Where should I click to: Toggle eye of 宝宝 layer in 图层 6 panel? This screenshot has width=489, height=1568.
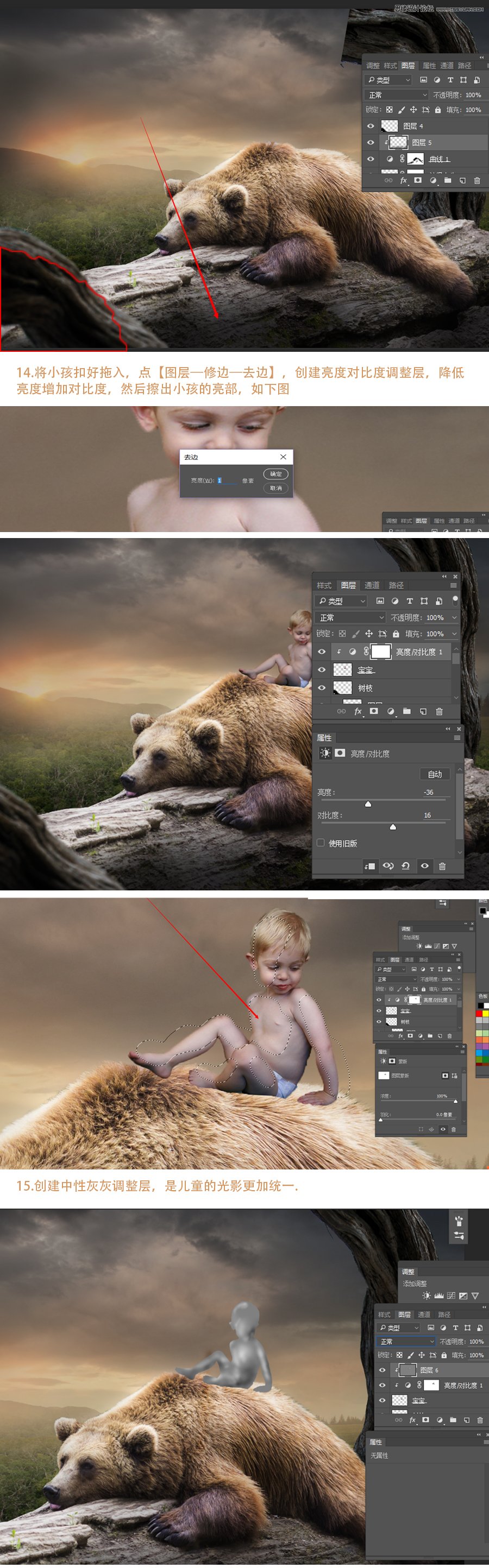tap(382, 1400)
